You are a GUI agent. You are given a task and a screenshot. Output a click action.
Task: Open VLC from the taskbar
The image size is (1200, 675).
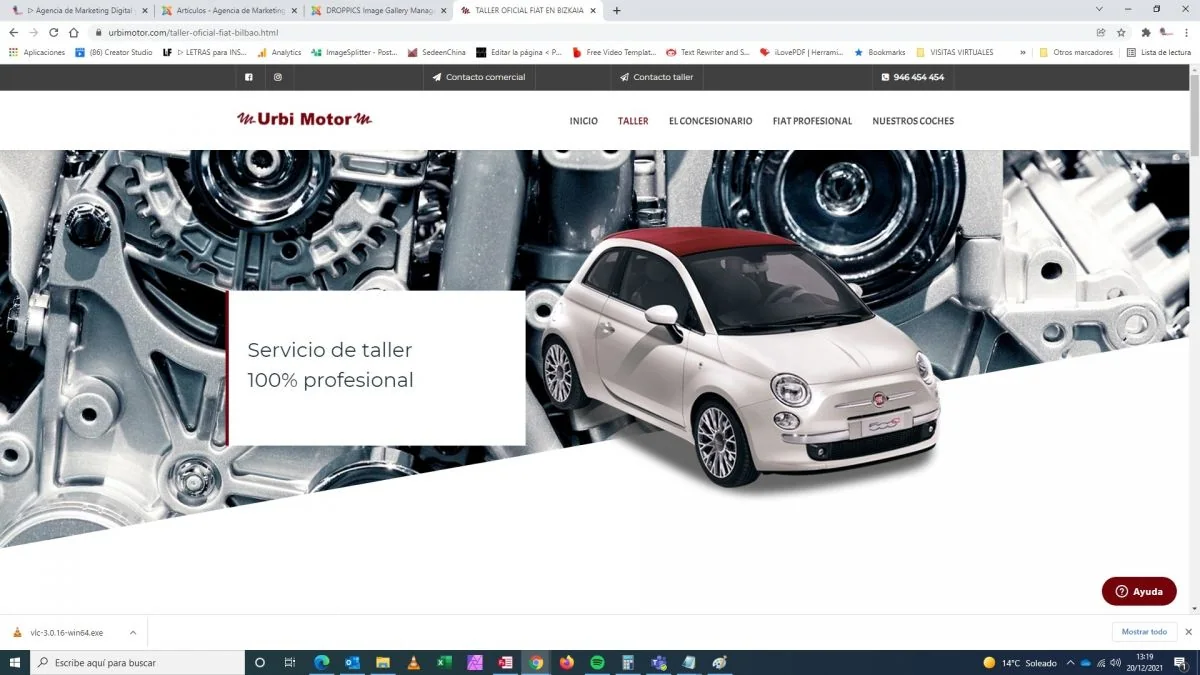pyautogui.click(x=414, y=662)
